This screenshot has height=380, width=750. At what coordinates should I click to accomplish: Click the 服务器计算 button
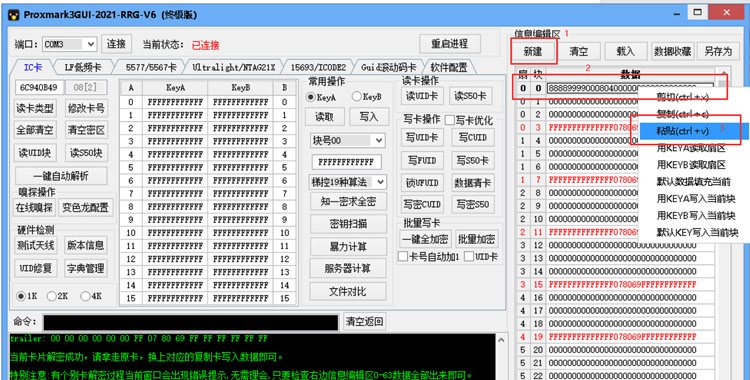click(347, 268)
